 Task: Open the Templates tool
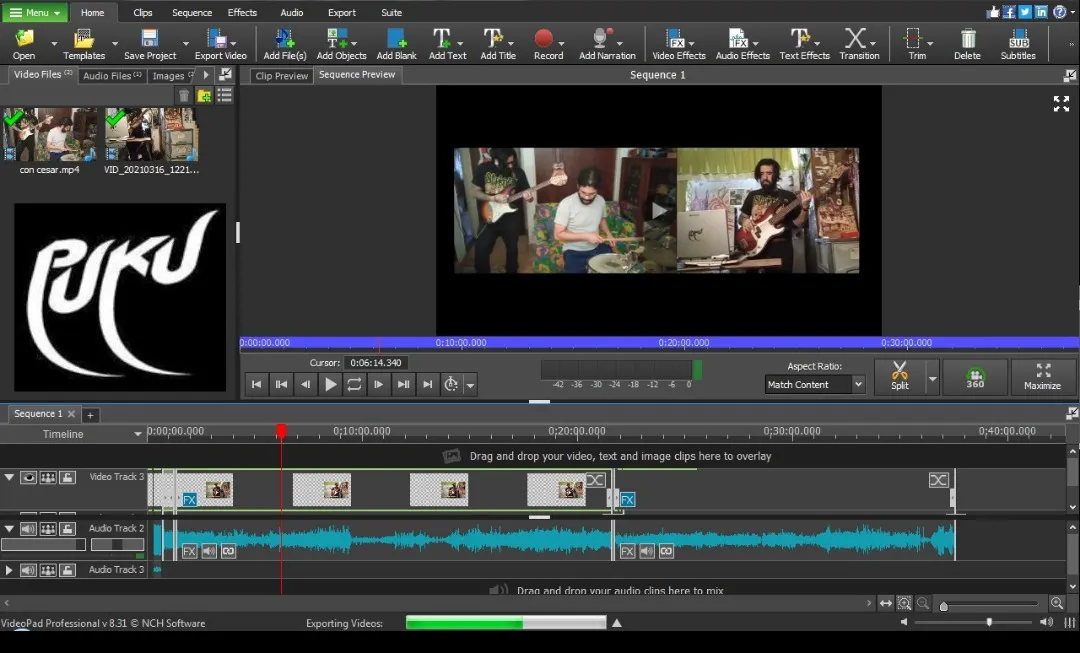84,43
